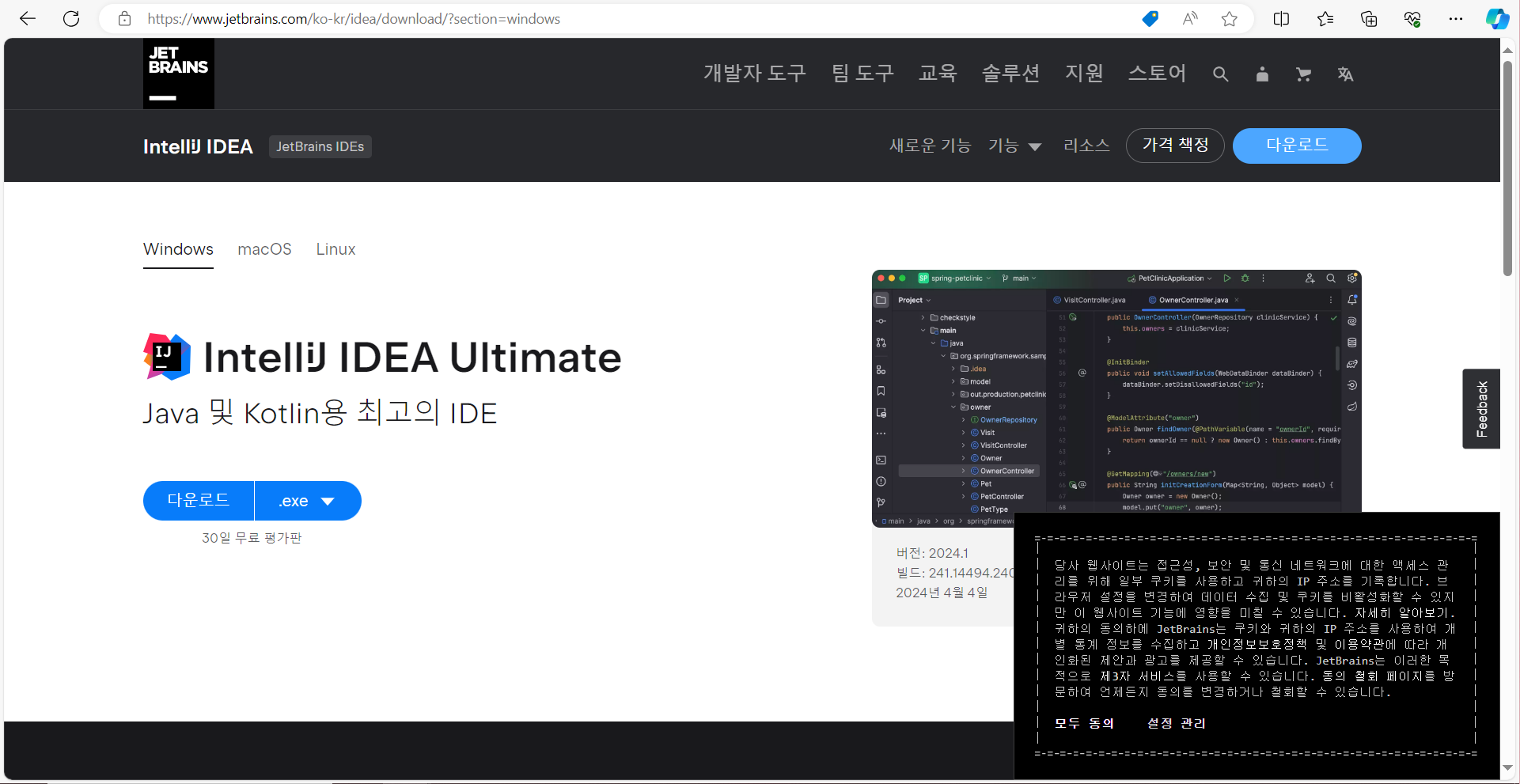The width and height of the screenshot is (1520, 784).
Task: Click the JetBrains IDEs badge
Action: click(x=320, y=146)
